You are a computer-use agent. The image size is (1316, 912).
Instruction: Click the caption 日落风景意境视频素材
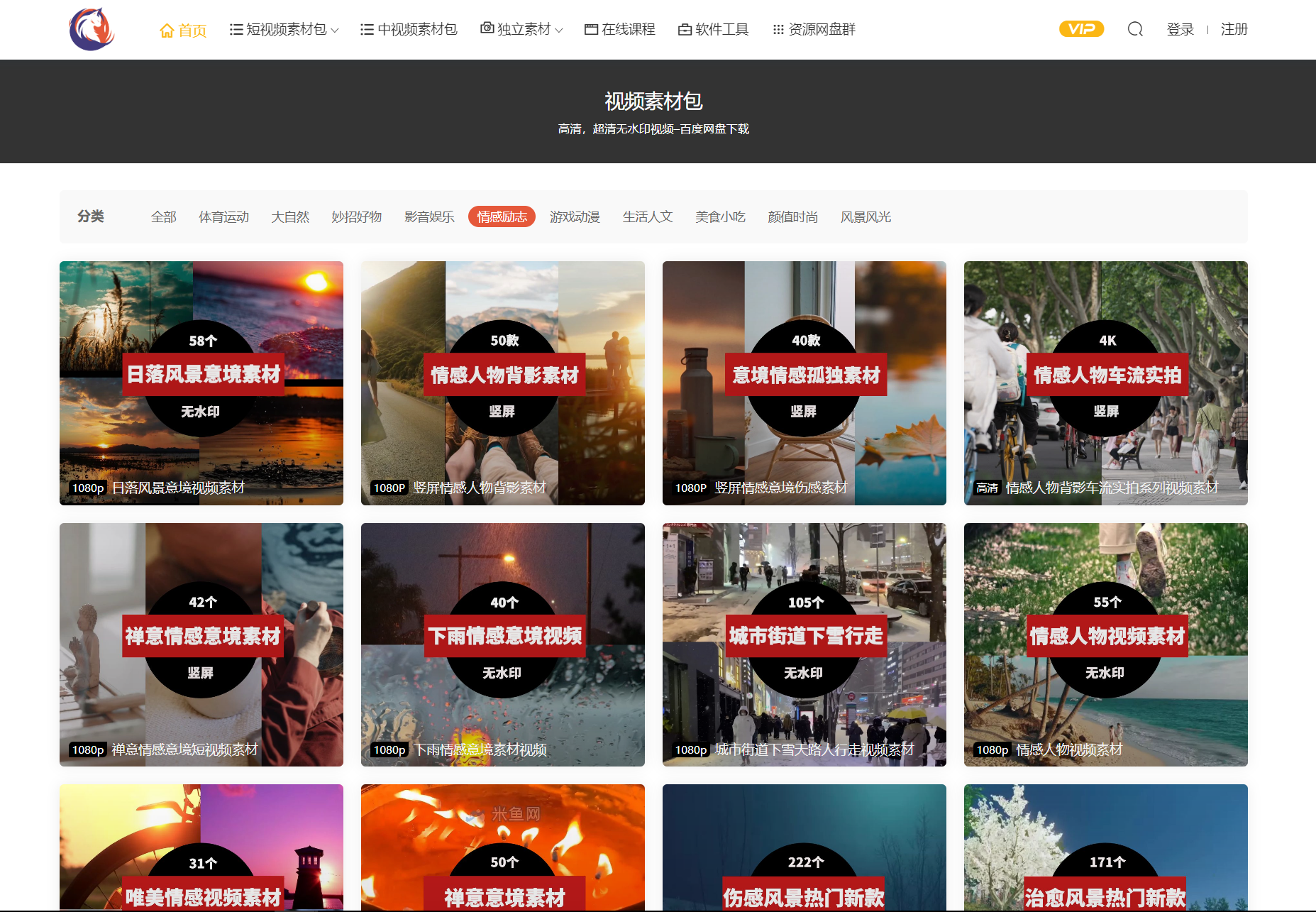coord(178,488)
